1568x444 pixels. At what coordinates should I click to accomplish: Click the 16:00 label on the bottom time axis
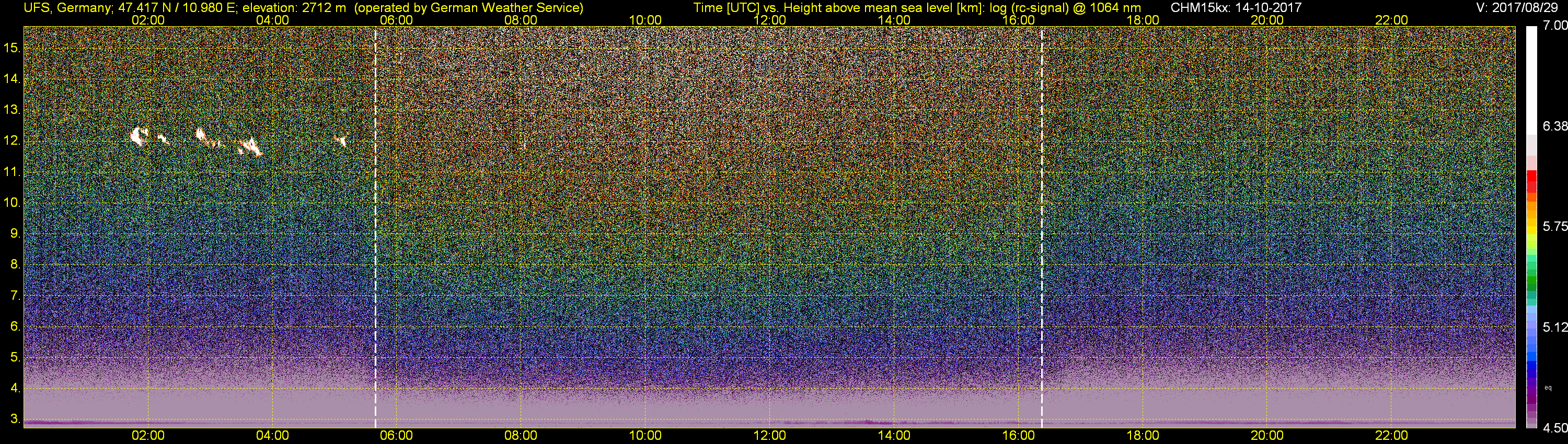pyautogui.click(x=1018, y=436)
